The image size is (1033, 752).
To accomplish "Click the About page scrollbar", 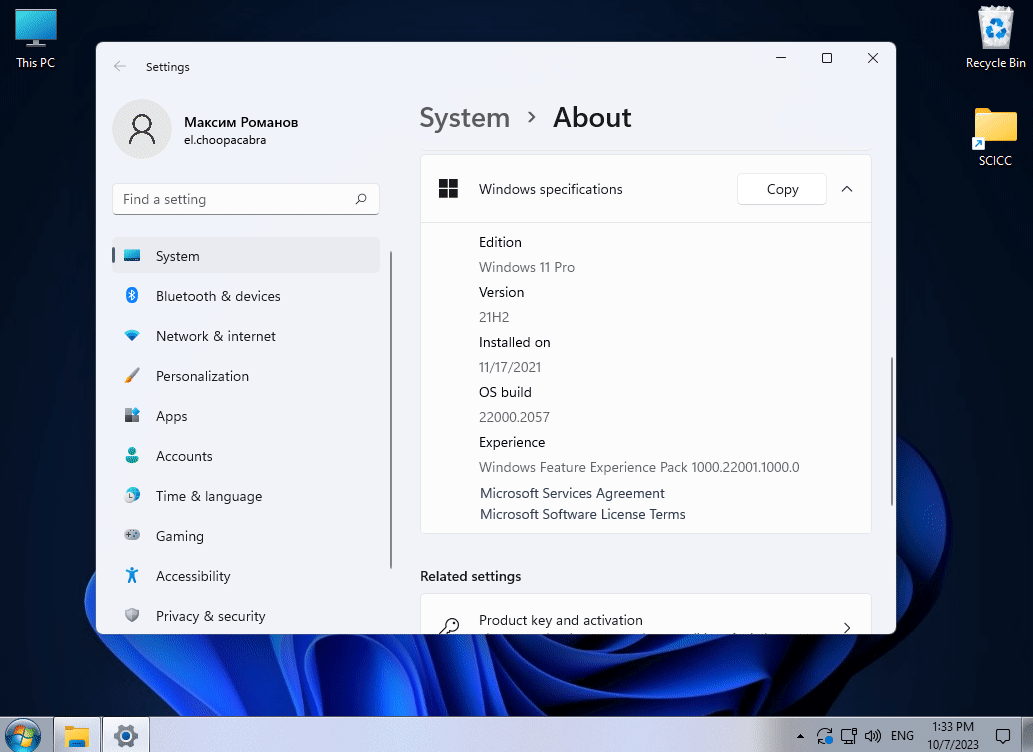I will 891,431.
